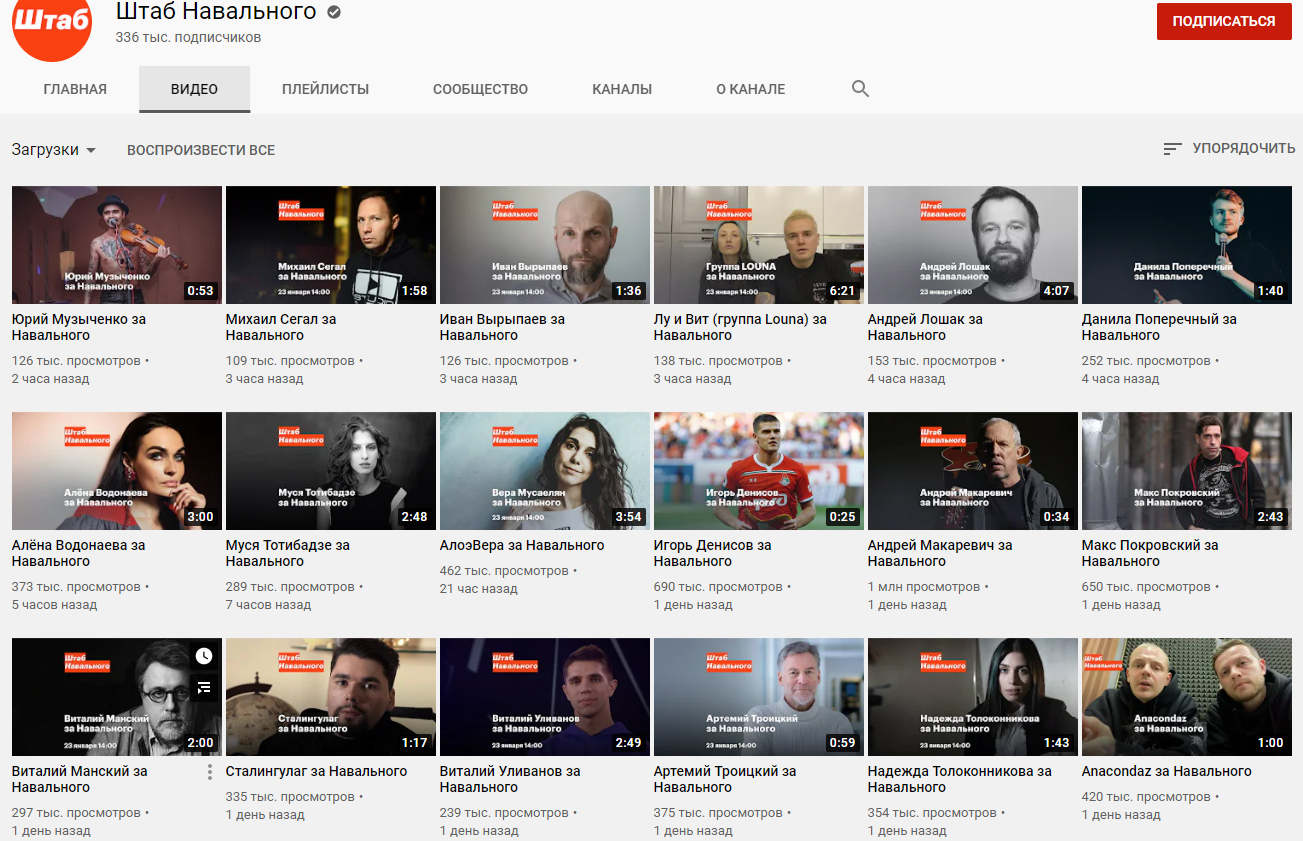
Task: Play the Муся Тотибадзе video thumbnail
Action: [331, 471]
